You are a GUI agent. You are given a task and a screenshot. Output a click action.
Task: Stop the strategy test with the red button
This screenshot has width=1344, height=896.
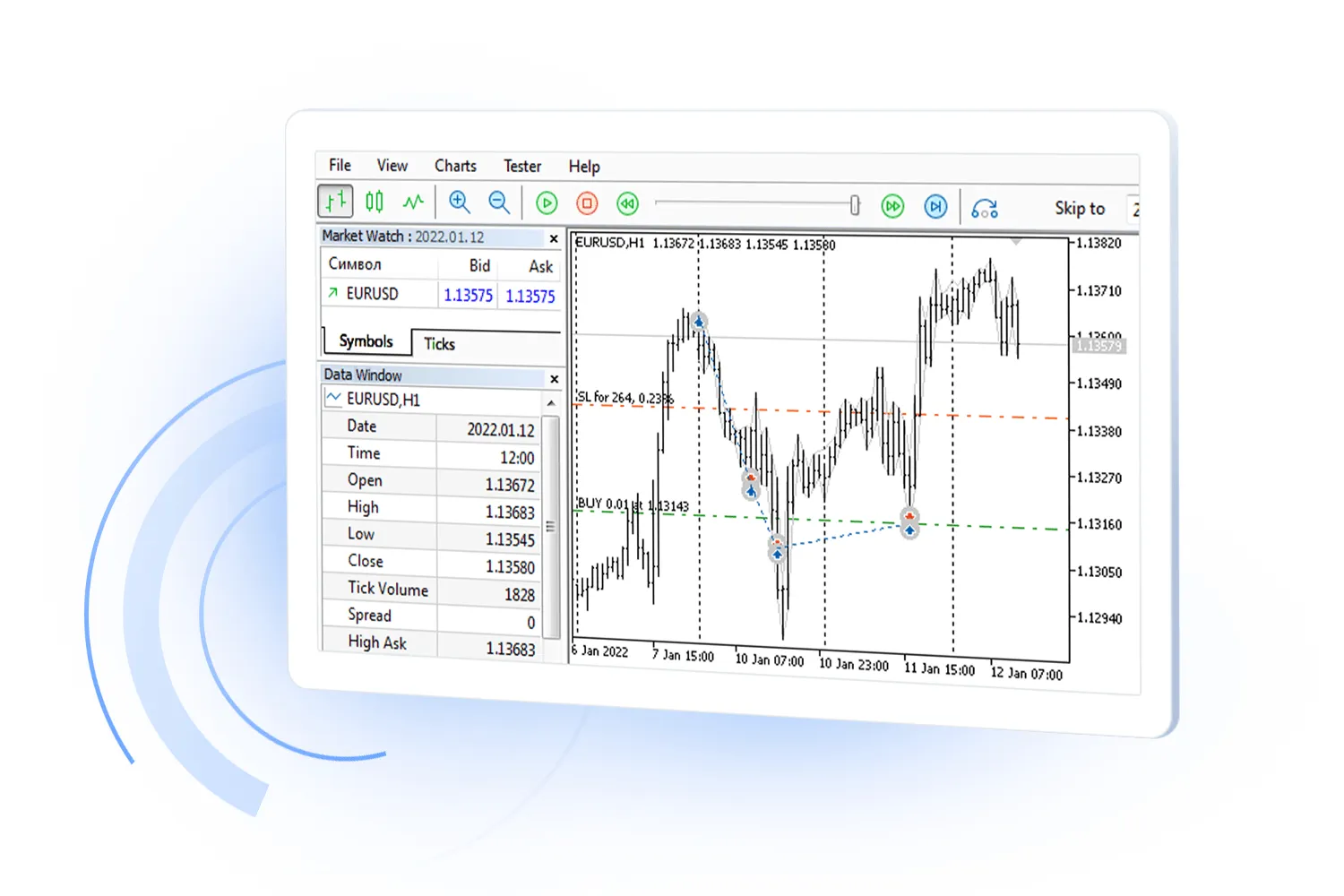[586, 203]
